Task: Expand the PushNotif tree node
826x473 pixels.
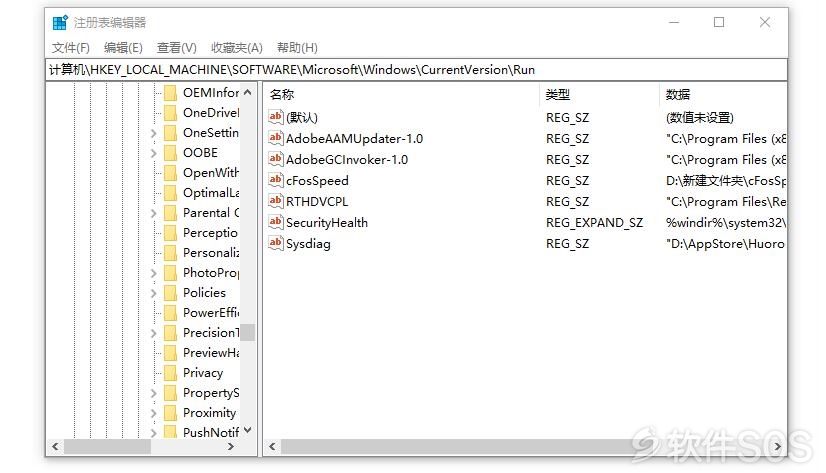Action: point(153,433)
